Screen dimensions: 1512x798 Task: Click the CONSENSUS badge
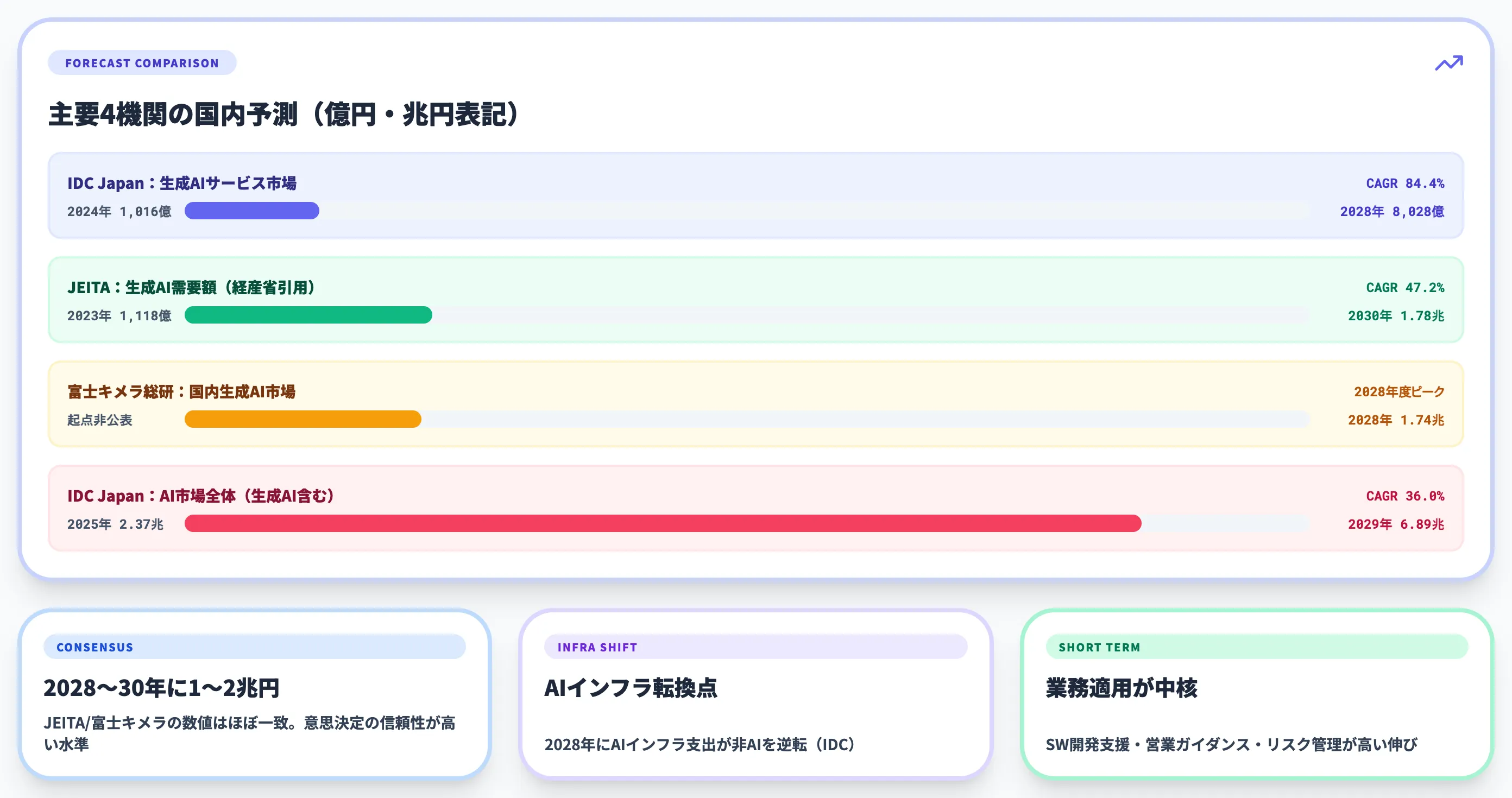[x=255, y=647]
